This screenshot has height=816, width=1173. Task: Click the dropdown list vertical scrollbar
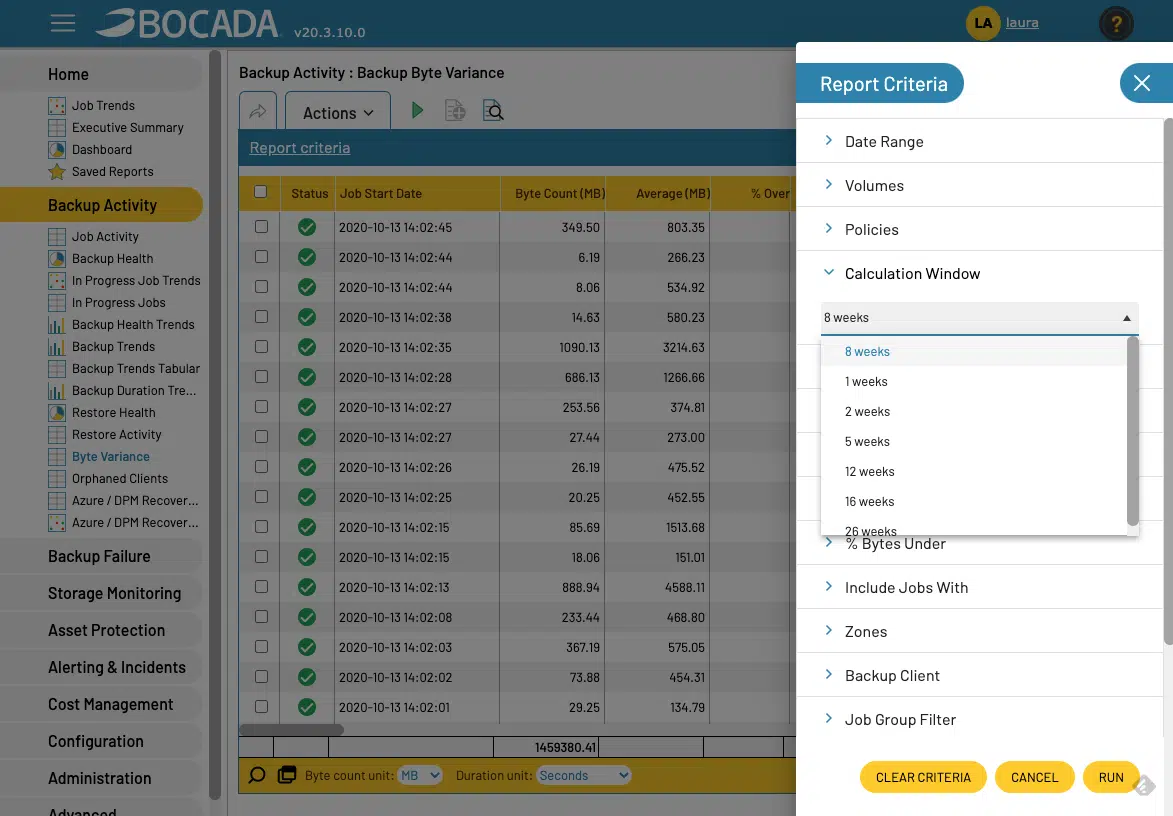tap(1133, 432)
